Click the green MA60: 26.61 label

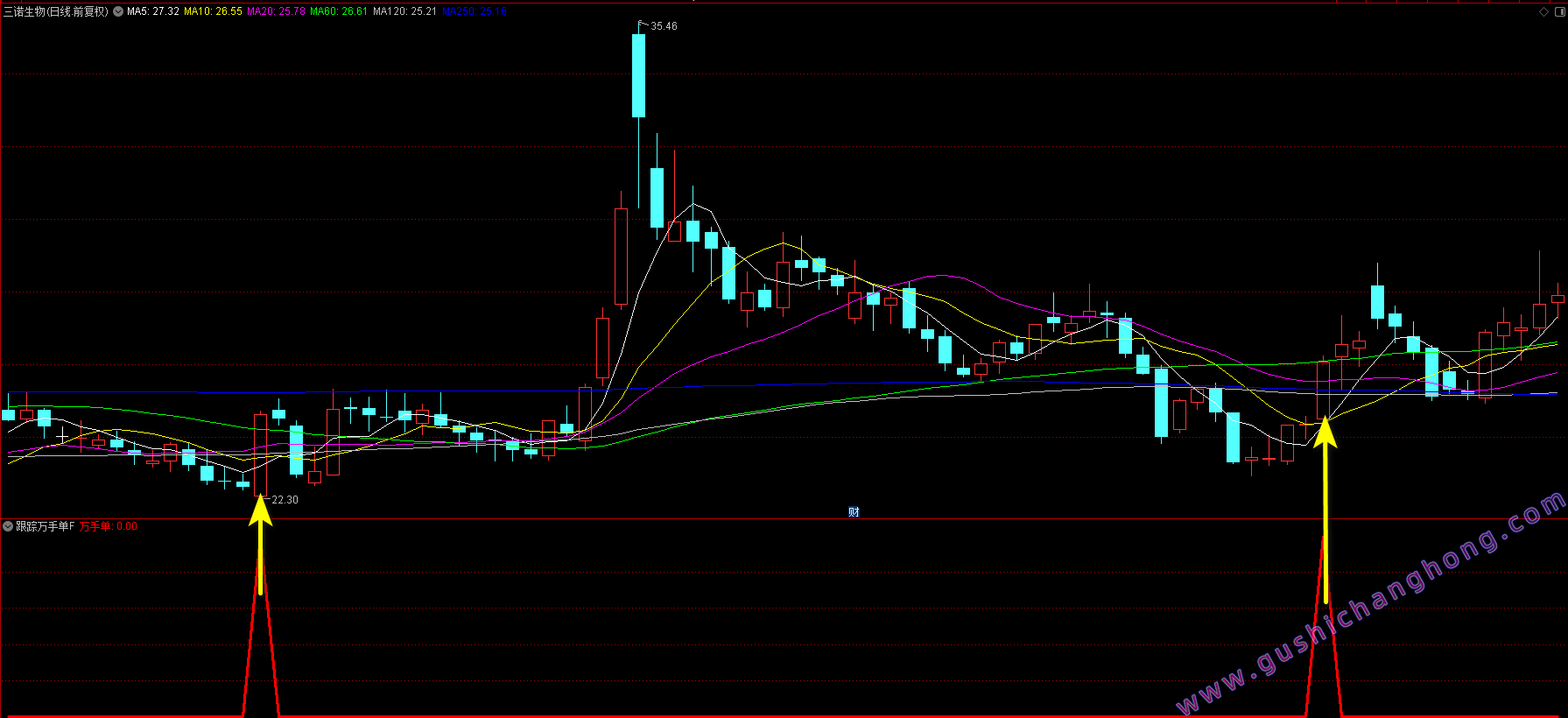(x=339, y=11)
